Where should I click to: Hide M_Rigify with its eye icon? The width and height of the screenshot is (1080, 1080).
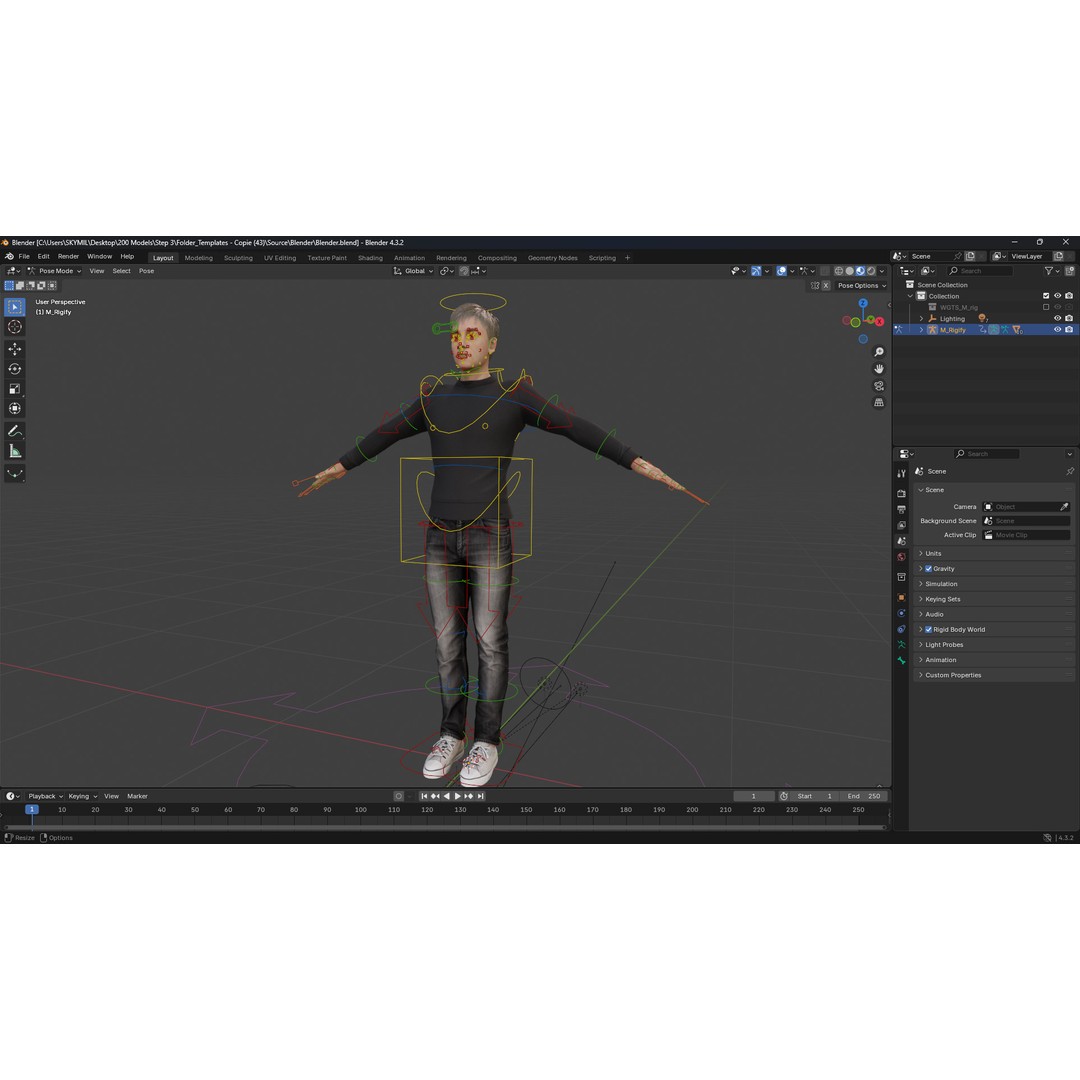click(x=1057, y=329)
